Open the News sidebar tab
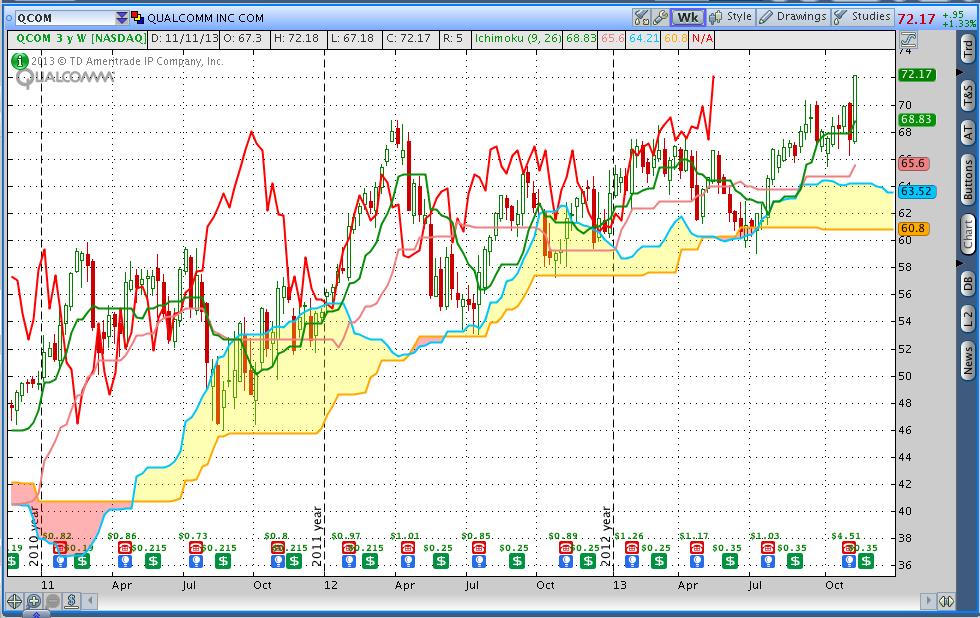The image size is (980, 618). click(x=968, y=361)
